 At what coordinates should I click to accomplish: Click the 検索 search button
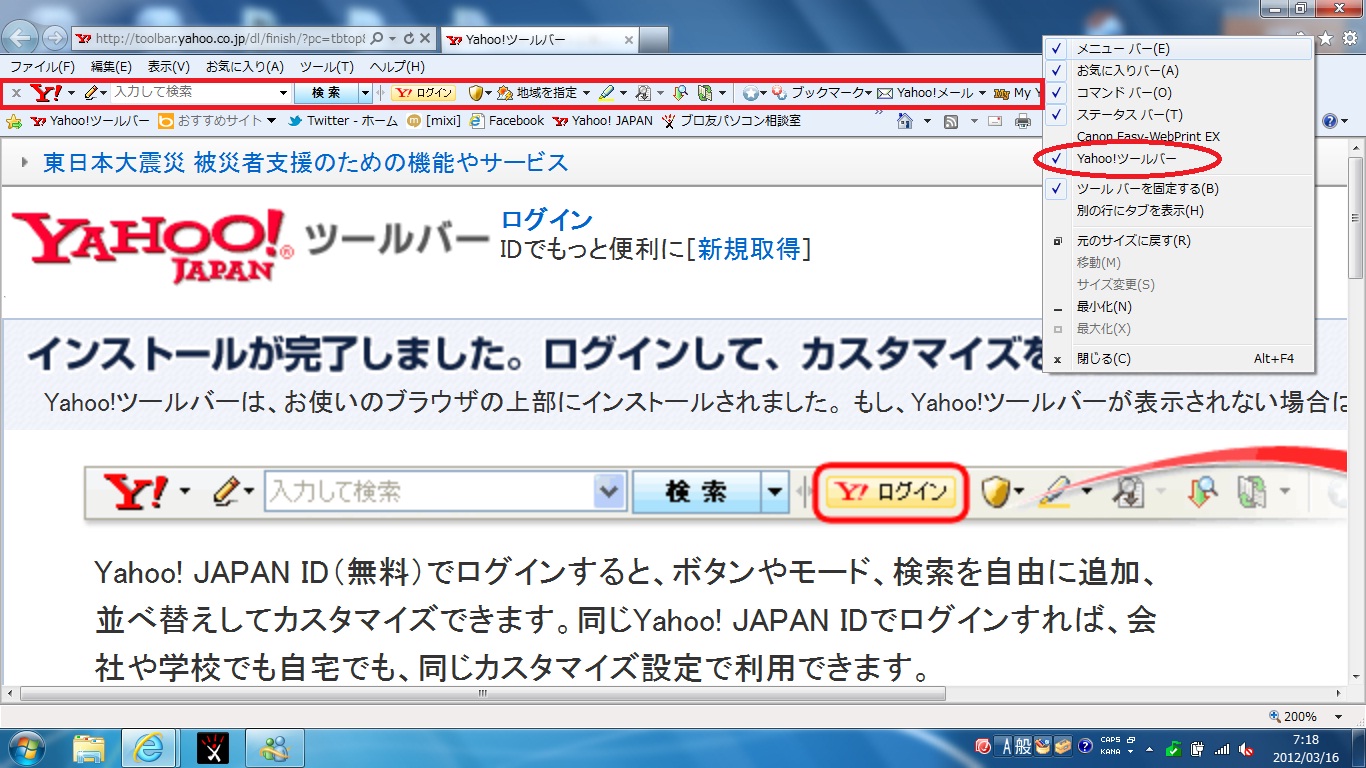click(326, 93)
